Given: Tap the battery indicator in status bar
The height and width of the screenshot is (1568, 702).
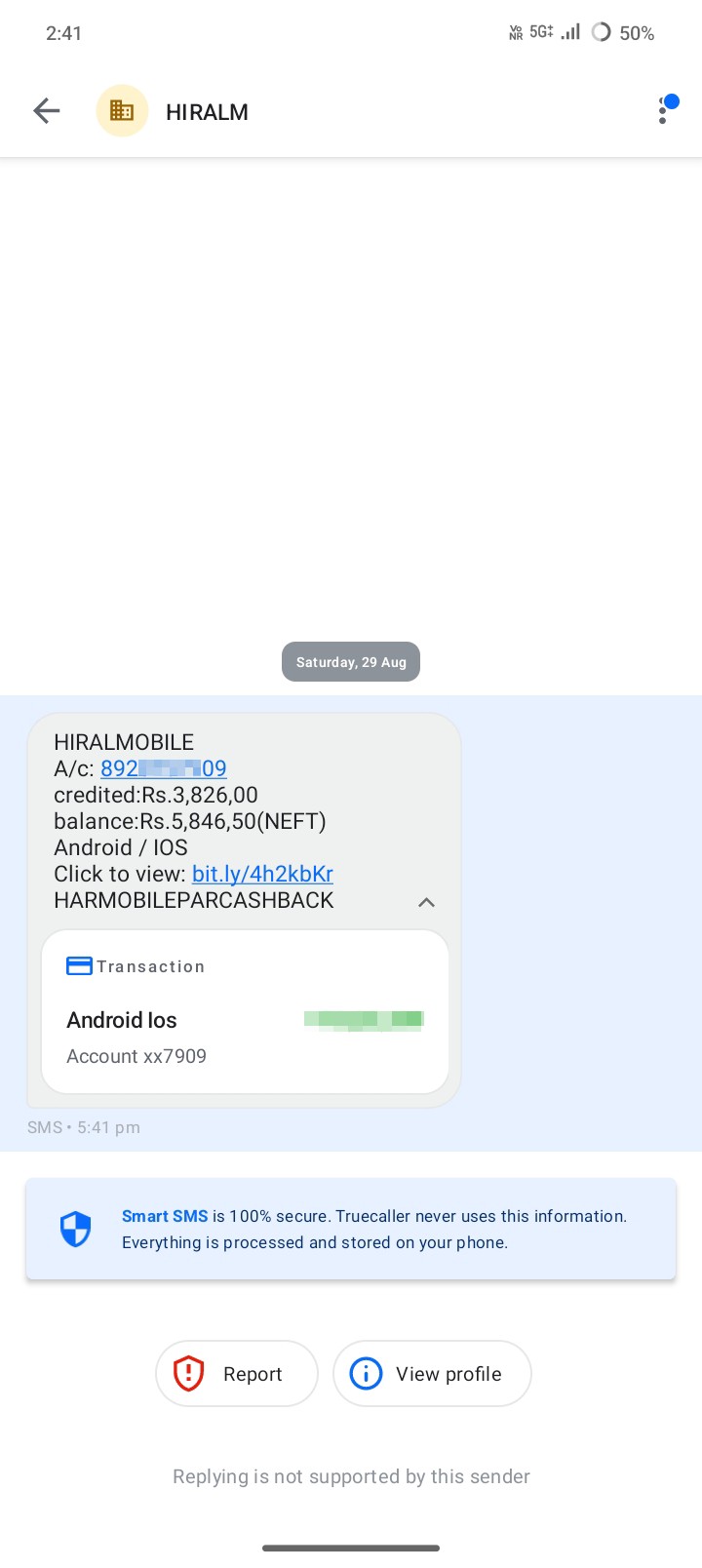Looking at the screenshot, I should coord(623,32).
